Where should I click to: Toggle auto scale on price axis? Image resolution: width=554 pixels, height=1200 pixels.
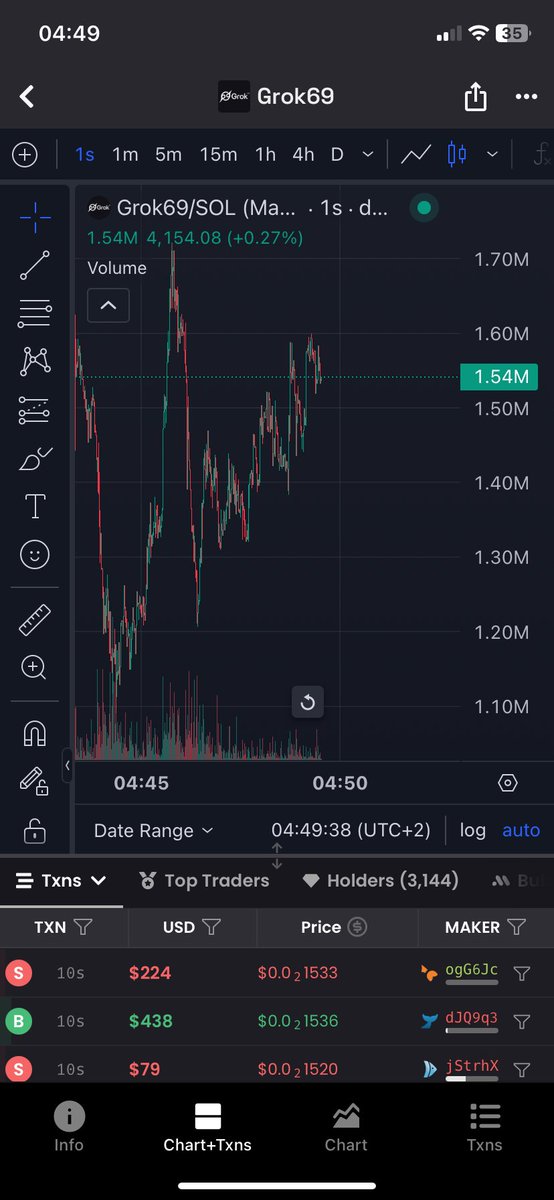tap(521, 830)
